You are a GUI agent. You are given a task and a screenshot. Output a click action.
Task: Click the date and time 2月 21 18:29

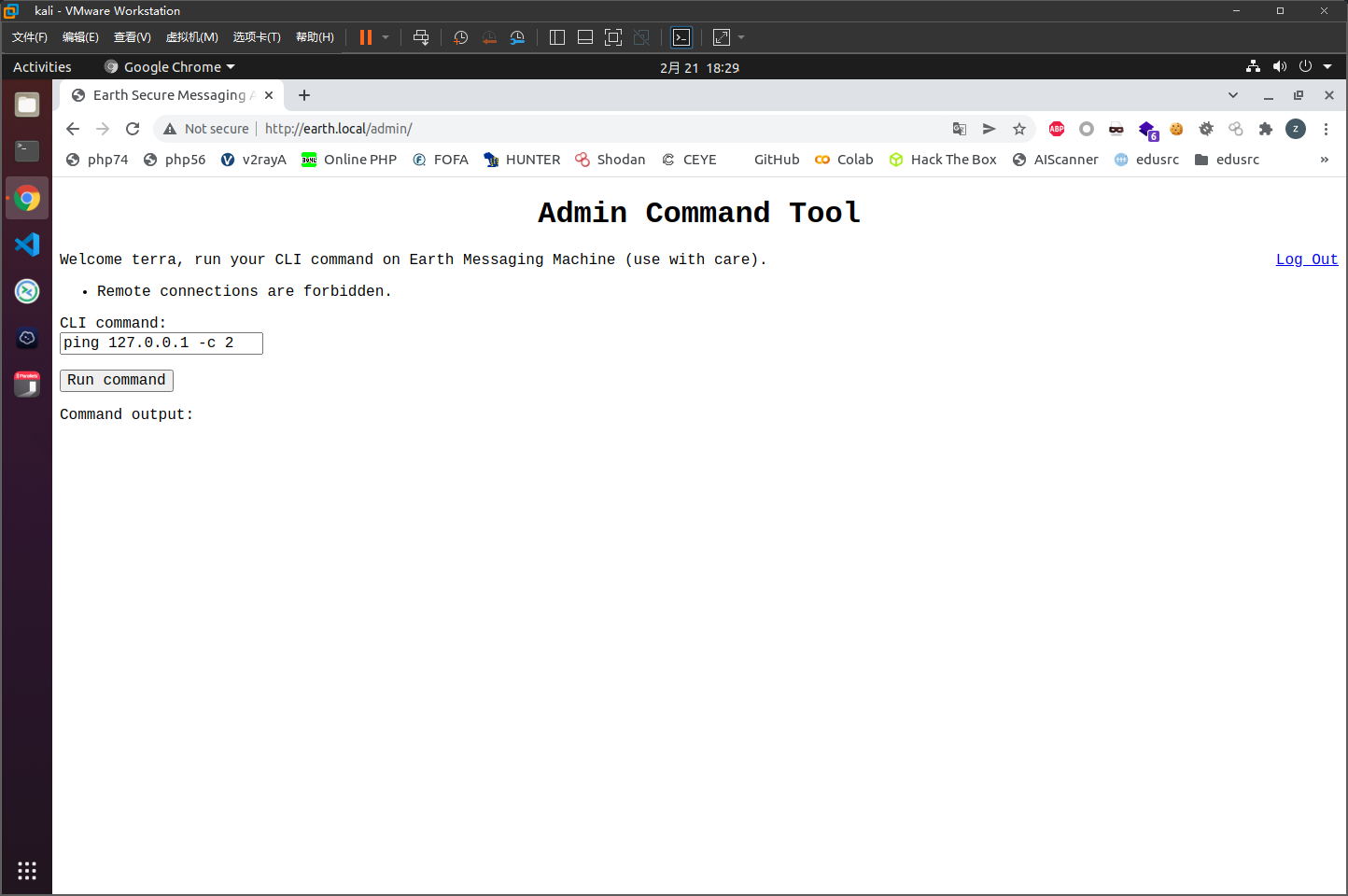point(699,68)
